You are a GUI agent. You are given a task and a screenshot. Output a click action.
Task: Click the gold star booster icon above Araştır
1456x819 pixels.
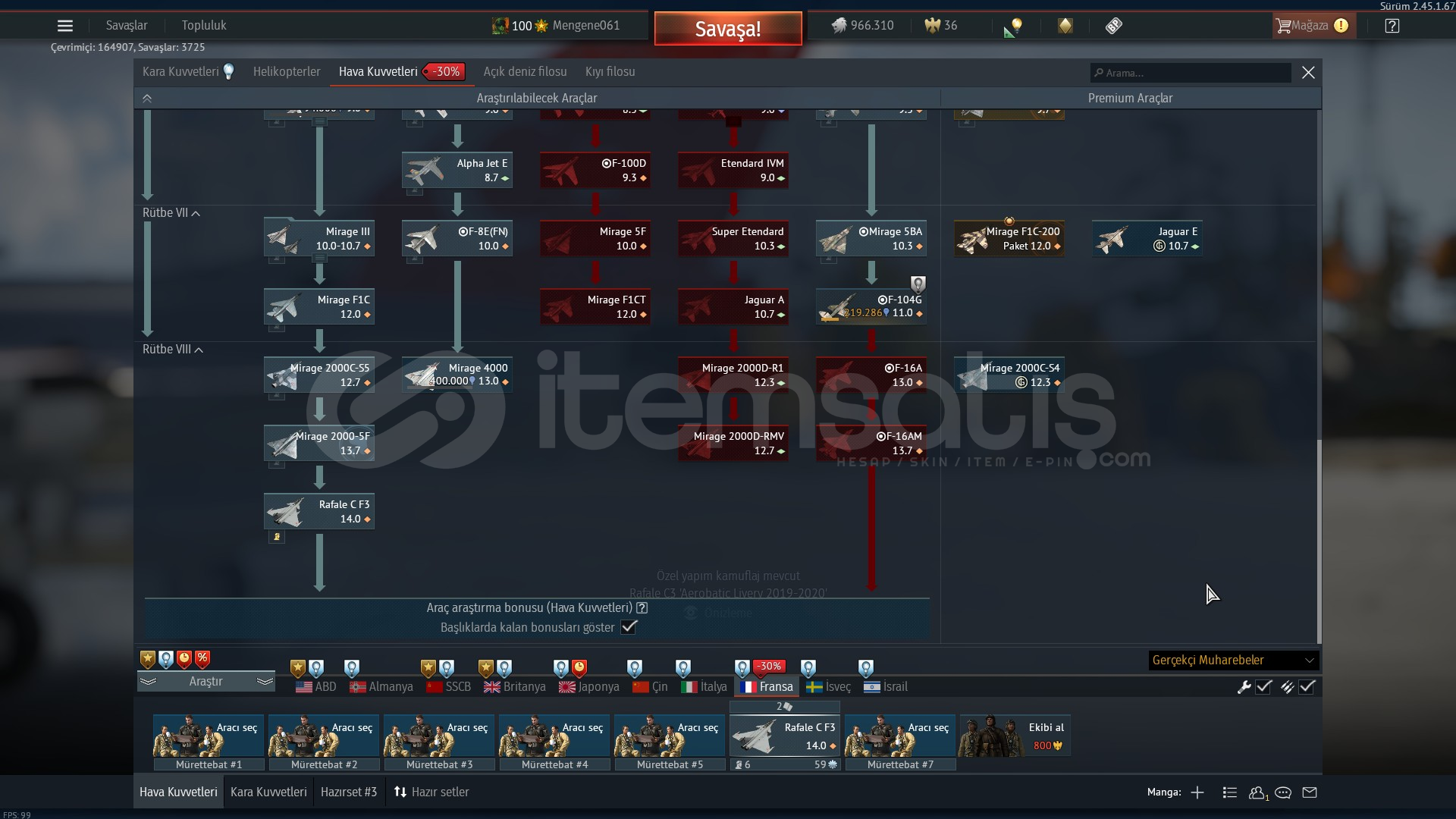coord(148,659)
